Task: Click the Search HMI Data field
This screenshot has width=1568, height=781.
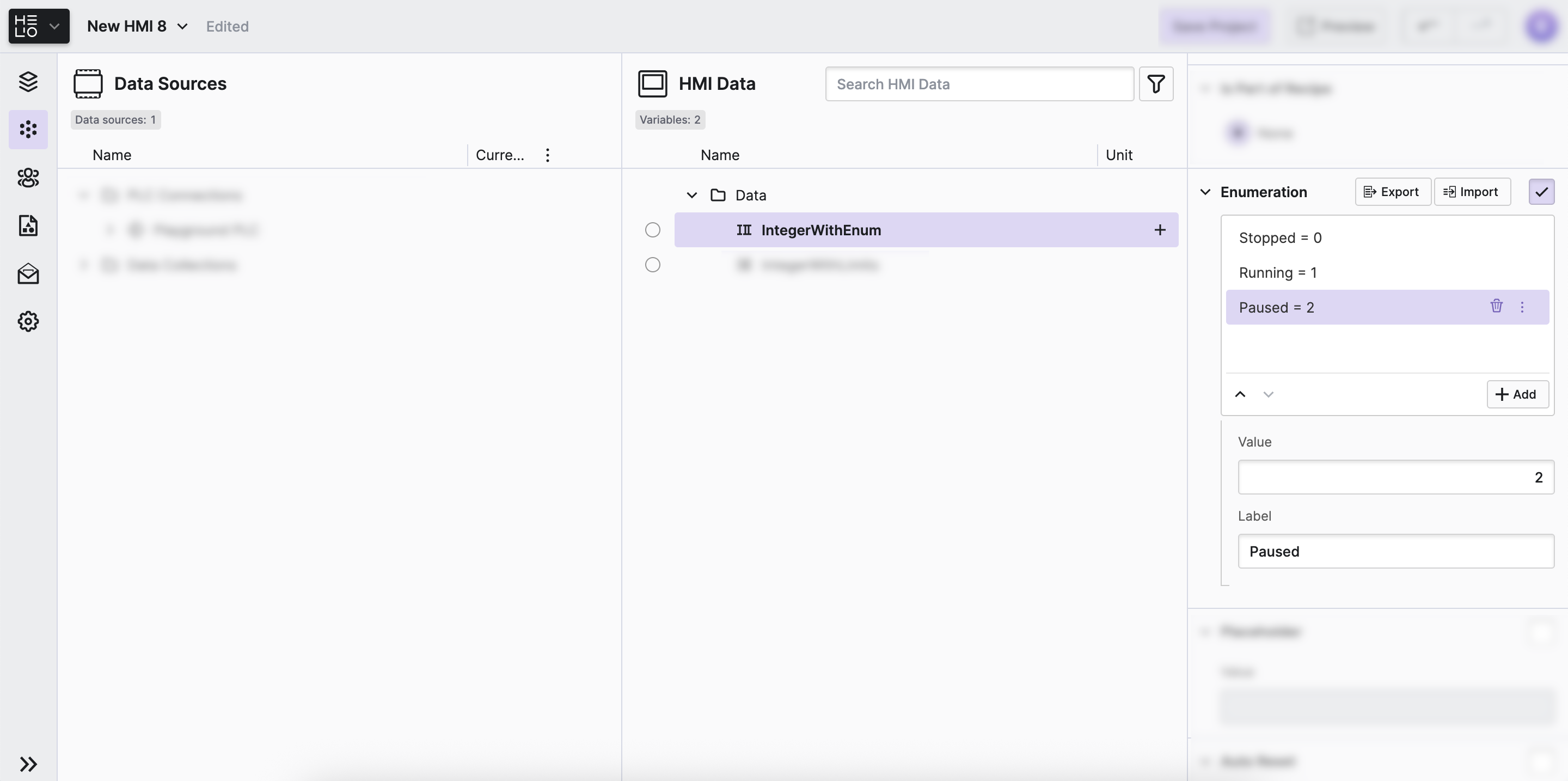Action: pyautogui.click(x=979, y=84)
